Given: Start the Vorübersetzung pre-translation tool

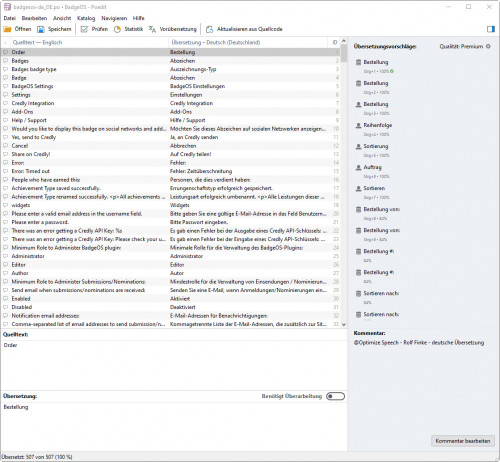Looking at the screenshot, I should [173, 29].
